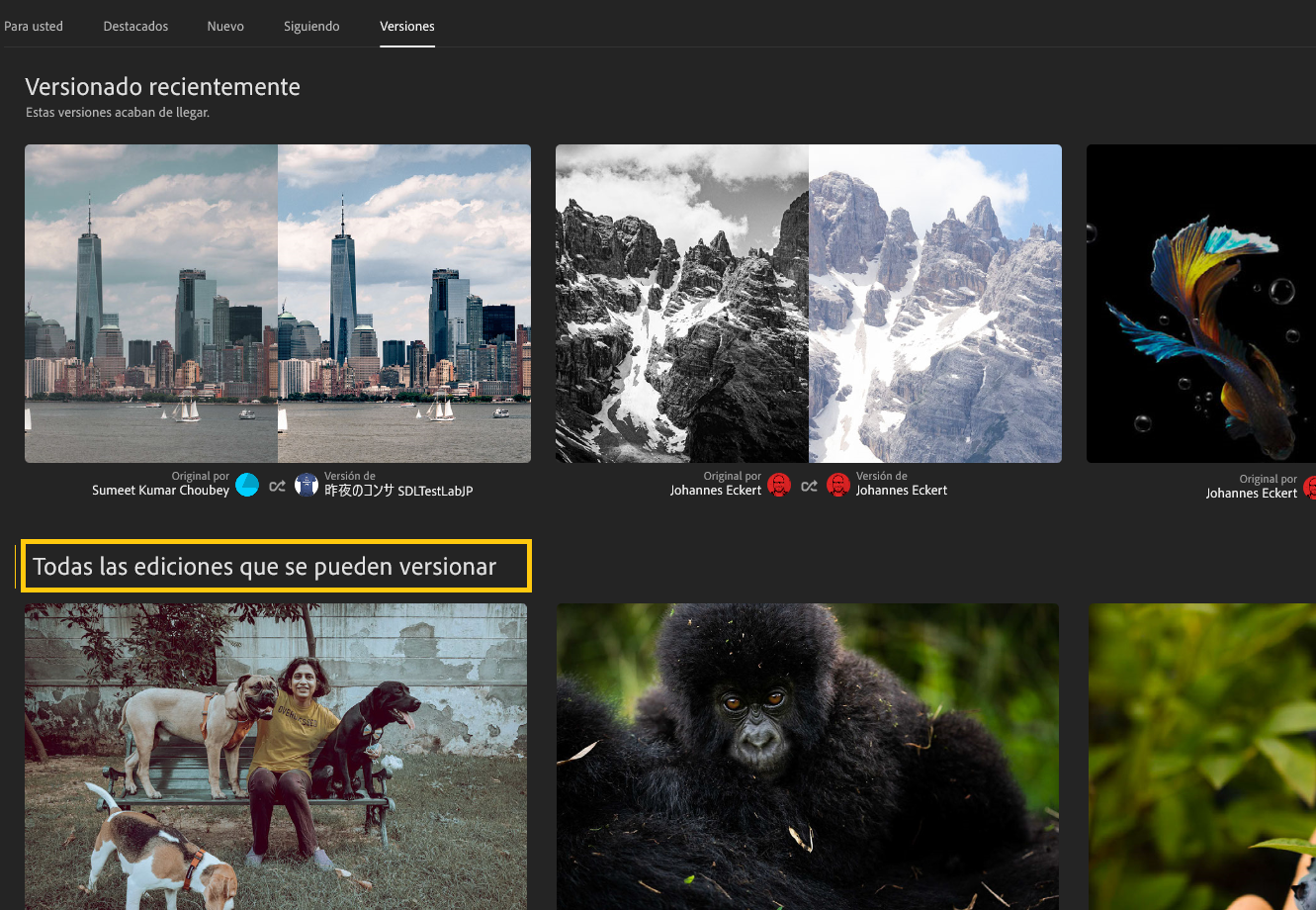
Task: Click Johannes Eckert name under the fish photo
Action: [x=1252, y=493]
